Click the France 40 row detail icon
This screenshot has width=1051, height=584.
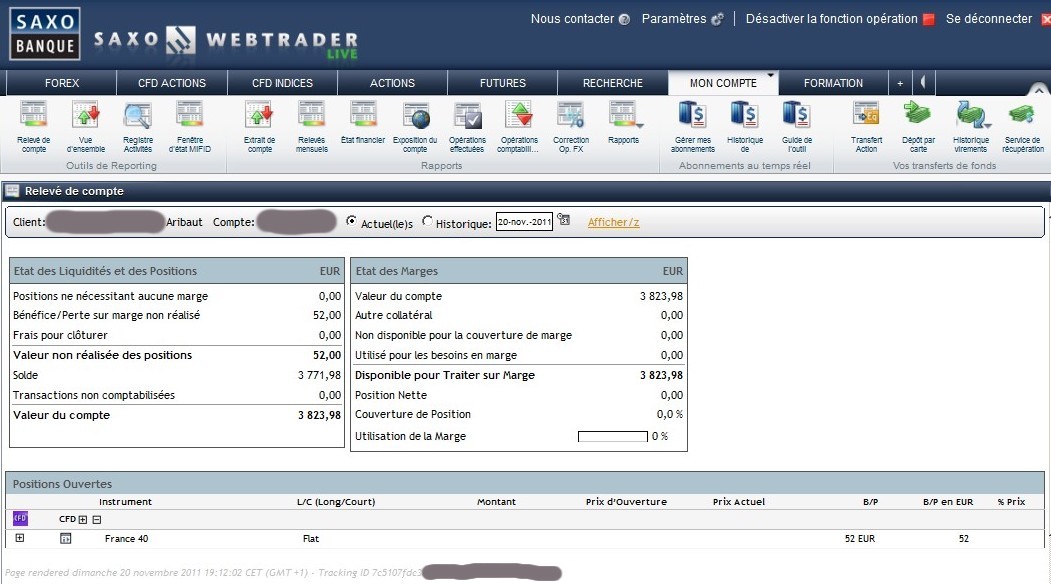(x=66, y=538)
